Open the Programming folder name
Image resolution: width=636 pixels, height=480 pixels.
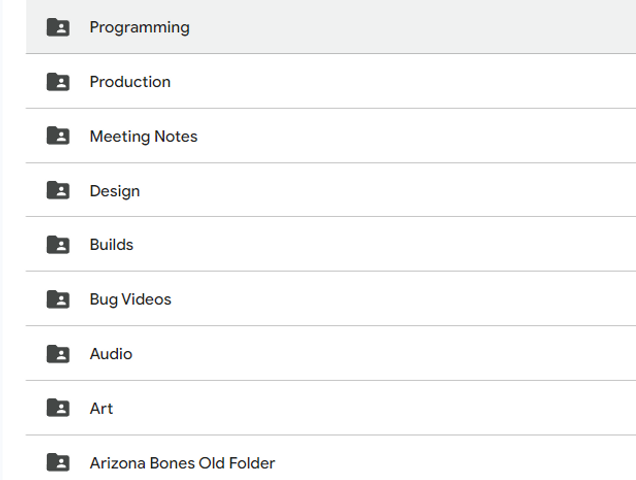(139, 28)
